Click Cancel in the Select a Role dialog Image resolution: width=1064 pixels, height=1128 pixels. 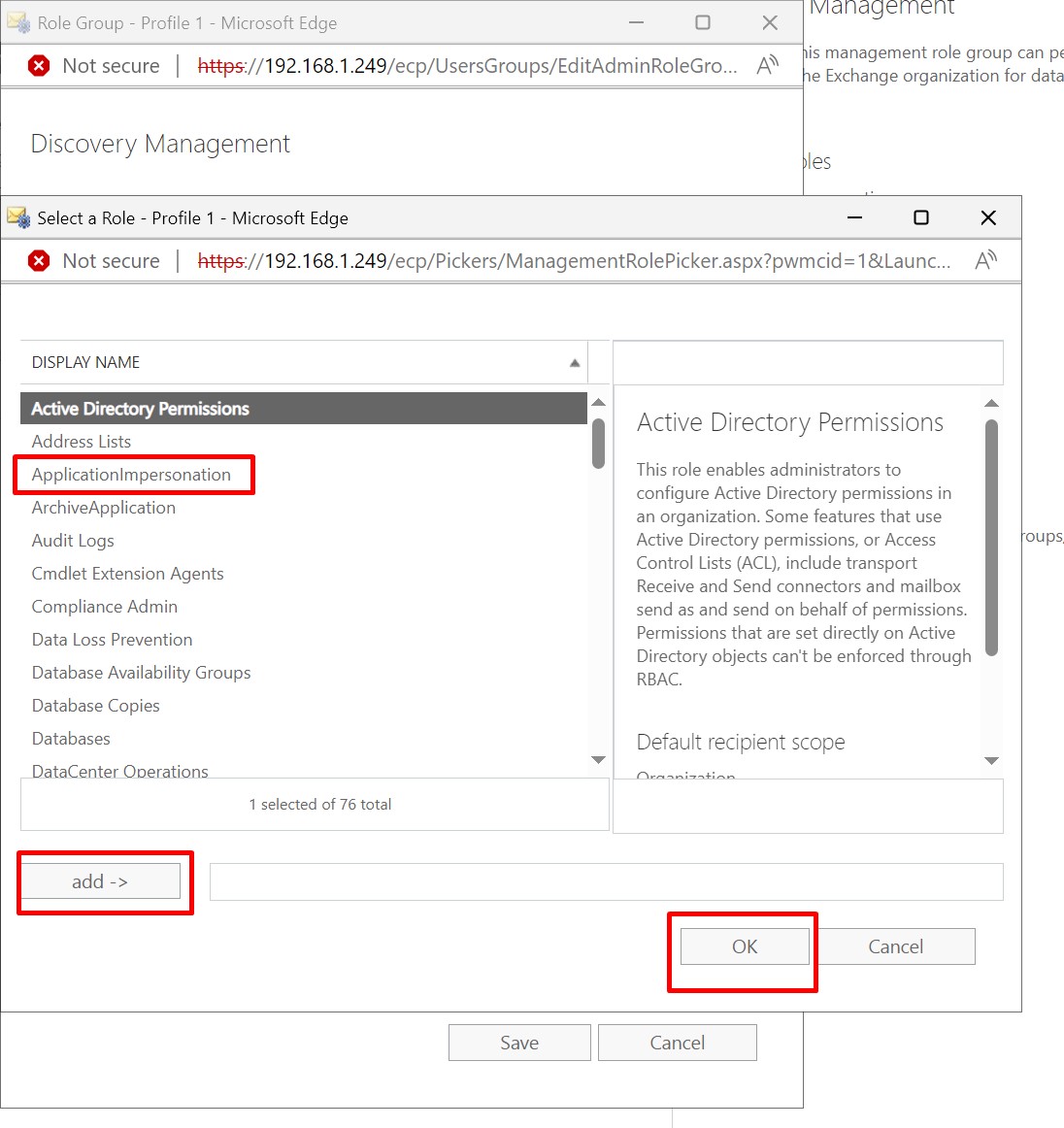896,946
